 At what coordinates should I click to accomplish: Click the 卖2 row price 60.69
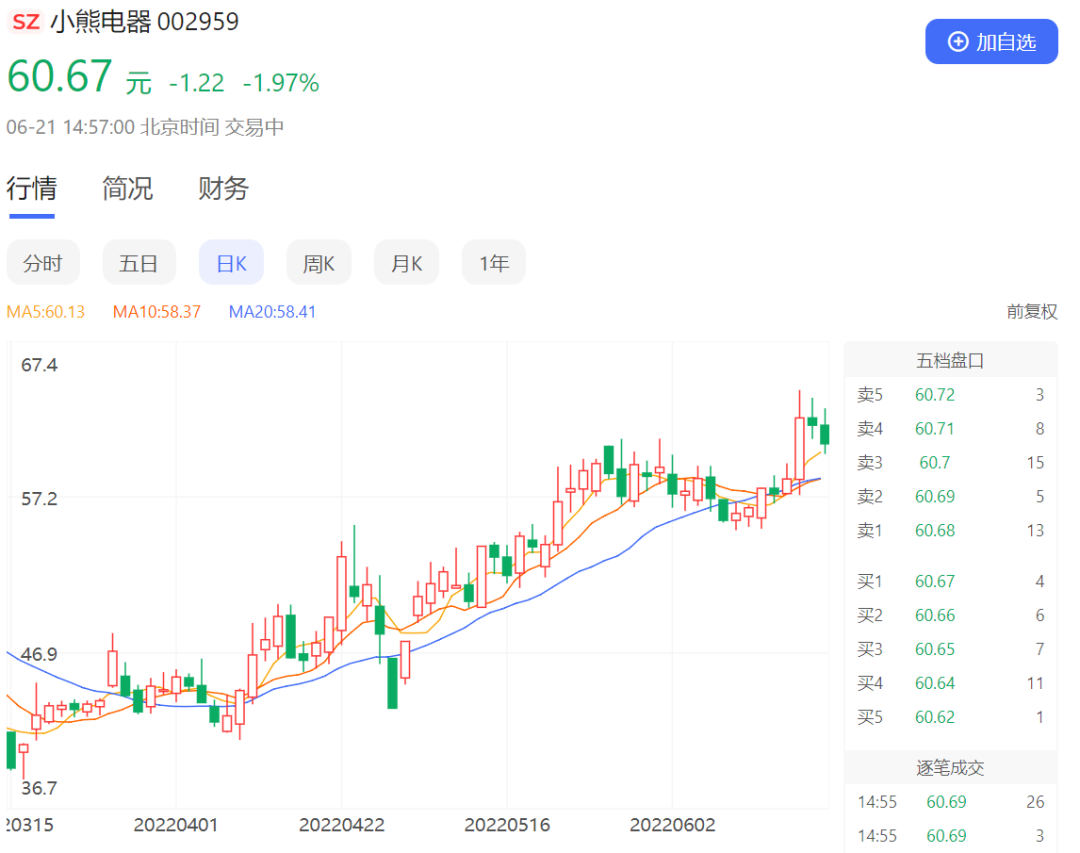[x=935, y=496]
